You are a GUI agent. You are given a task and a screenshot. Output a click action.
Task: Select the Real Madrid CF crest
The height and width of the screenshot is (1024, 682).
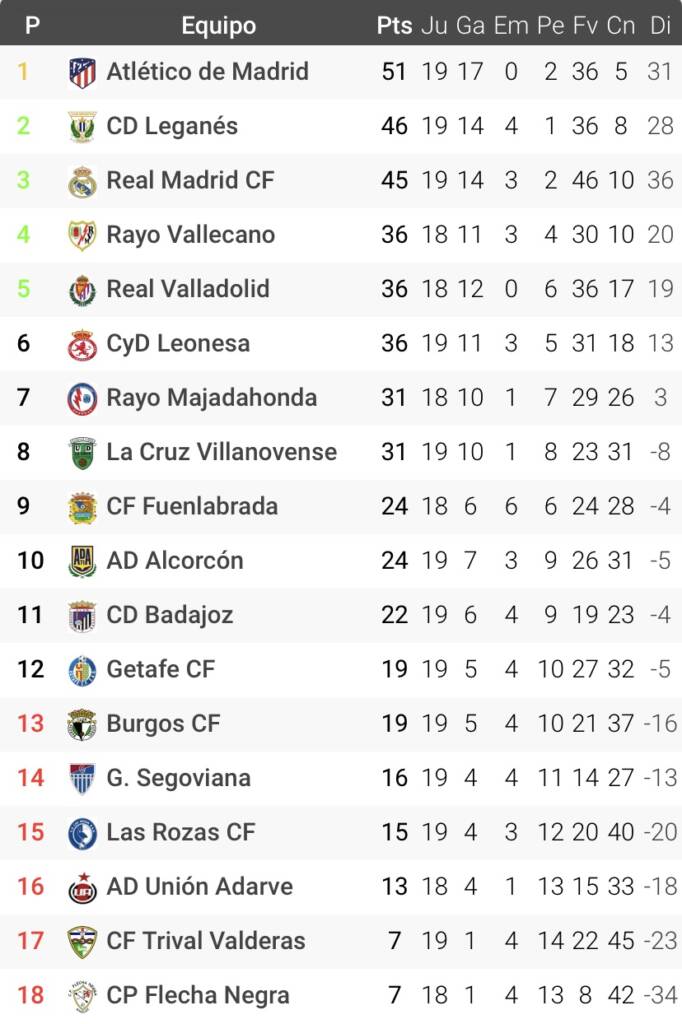(82, 181)
